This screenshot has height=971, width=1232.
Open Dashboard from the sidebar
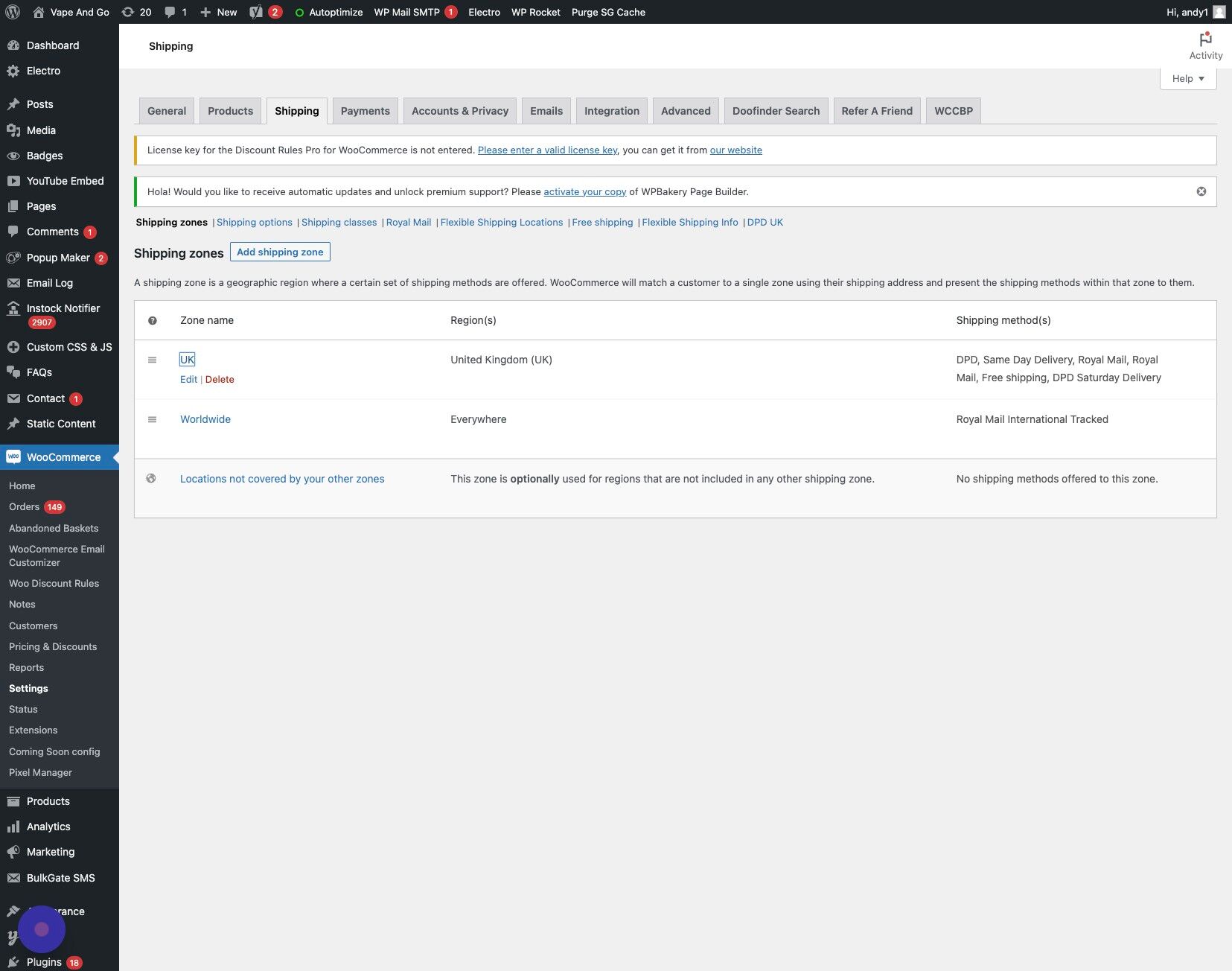53,45
